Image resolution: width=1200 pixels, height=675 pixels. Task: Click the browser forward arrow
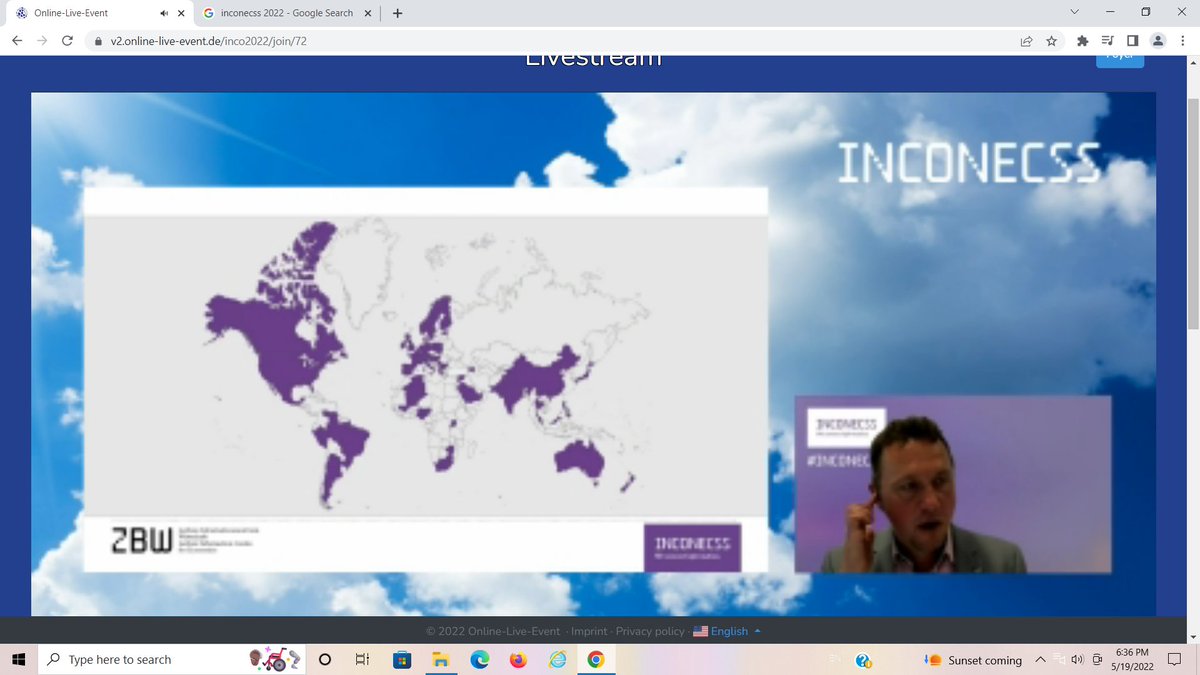tap(42, 41)
